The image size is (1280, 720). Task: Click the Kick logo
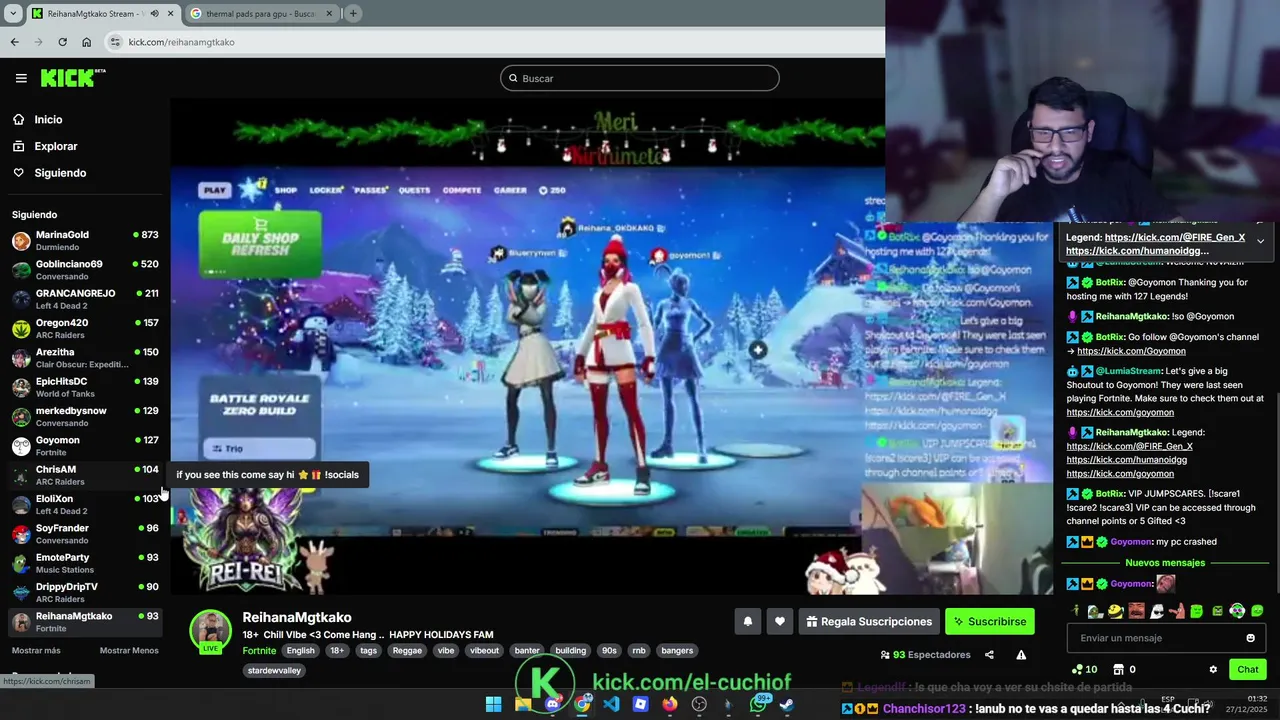coord(73,78)
